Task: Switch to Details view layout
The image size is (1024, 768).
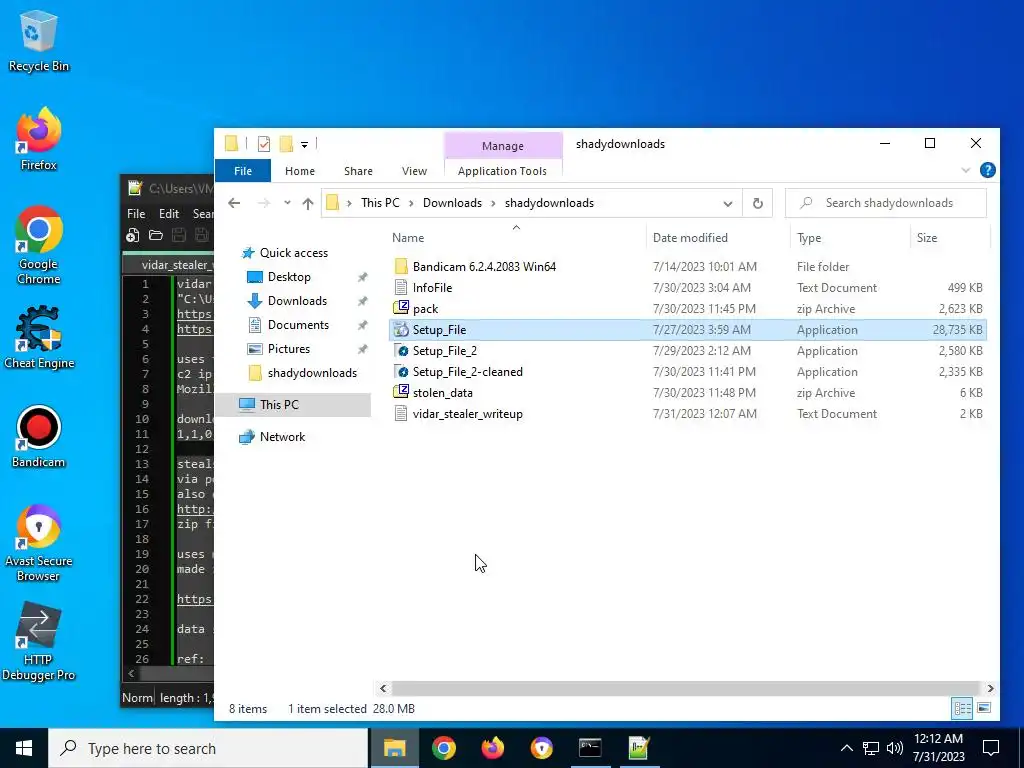Action: coord(962,709)
